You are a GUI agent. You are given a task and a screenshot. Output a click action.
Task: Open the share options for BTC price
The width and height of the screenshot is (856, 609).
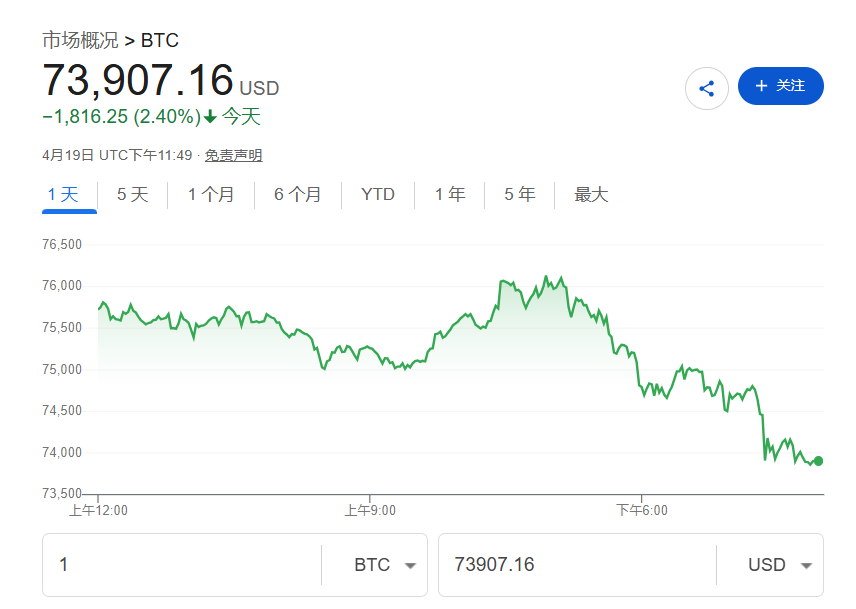coord(707,87)
